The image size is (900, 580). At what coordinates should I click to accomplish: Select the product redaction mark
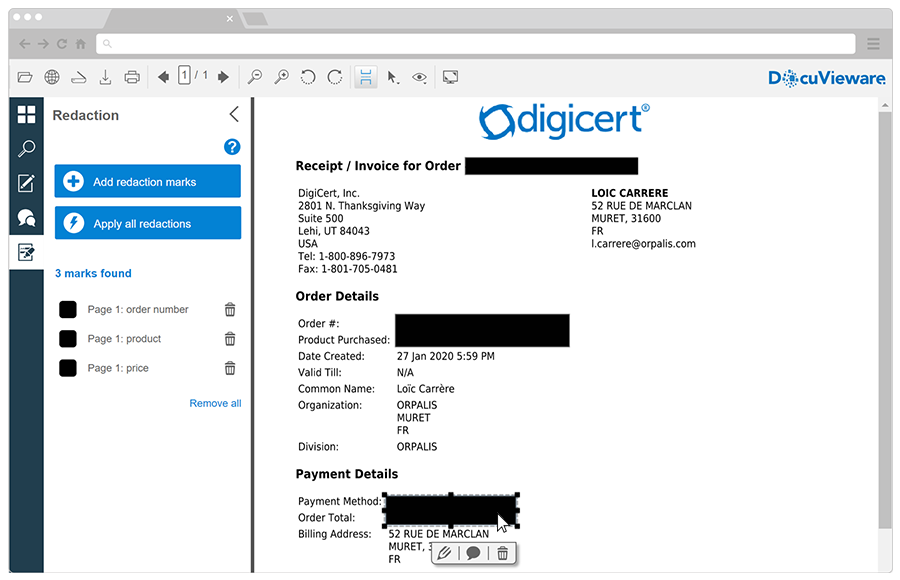pyautogui.click(x=124, y=339)
